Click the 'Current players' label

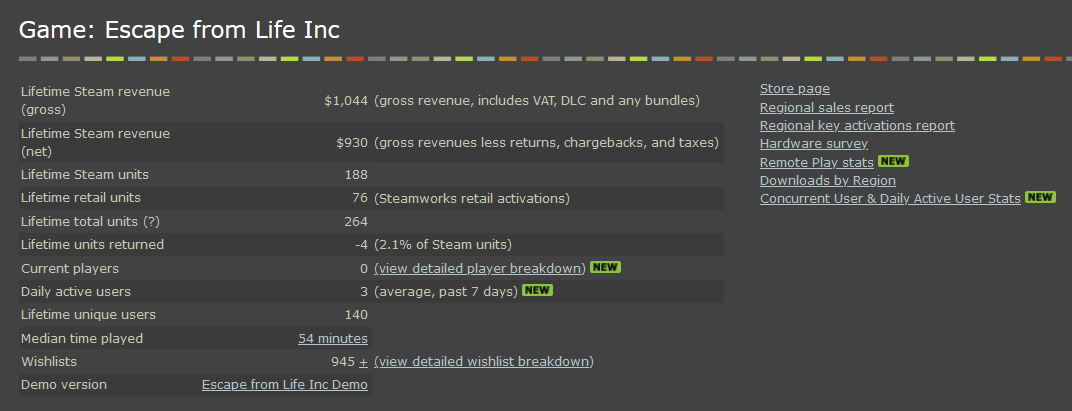[70, 269]
